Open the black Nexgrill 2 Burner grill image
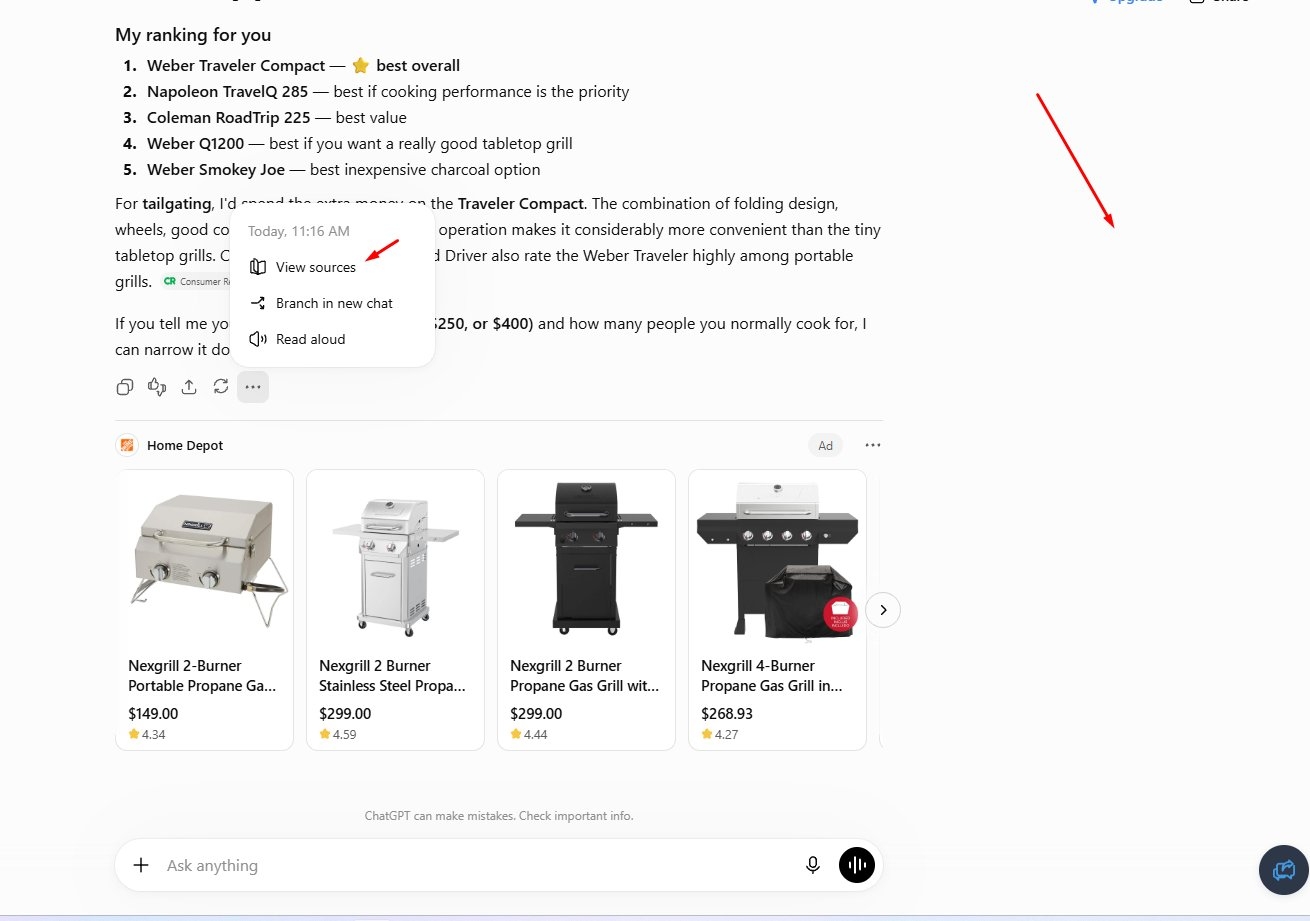The image size is (1310, 921). (586, 559)
